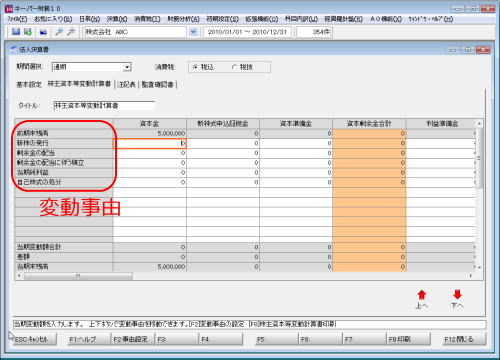The height and width of the screenshot is (360, 500).
Task: Click the vertical scrollbar down arrow
Action: (x=479, y=267)
